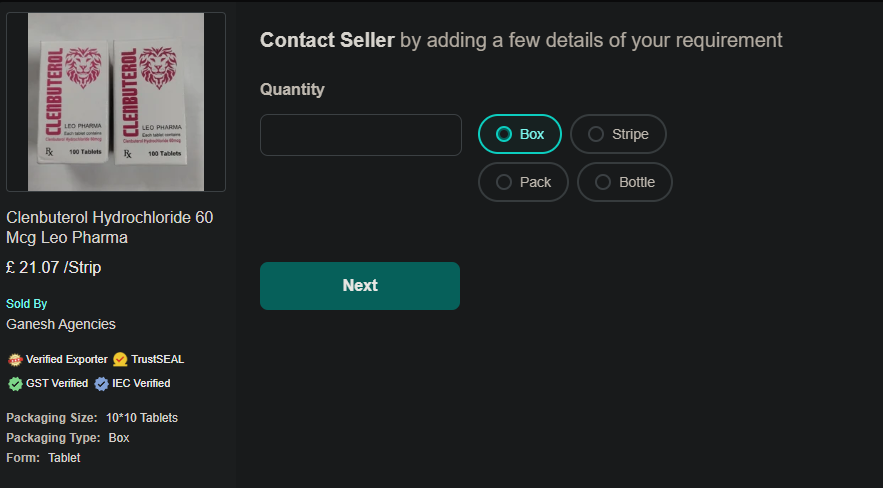Click the Verified Exporter badge icon

tap(15, 359)
